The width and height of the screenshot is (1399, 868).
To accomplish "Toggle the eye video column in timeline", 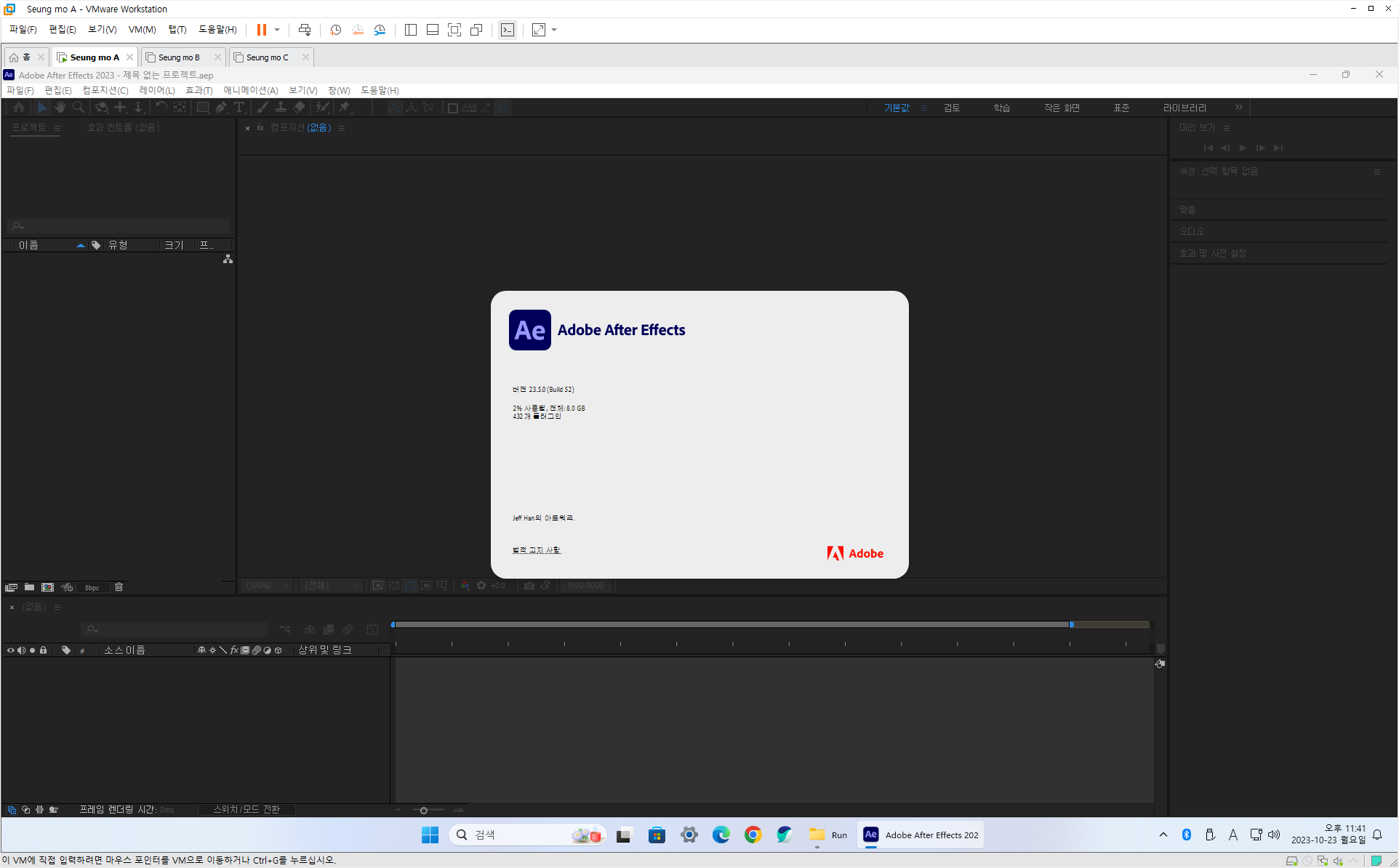I will coord(10,650).
